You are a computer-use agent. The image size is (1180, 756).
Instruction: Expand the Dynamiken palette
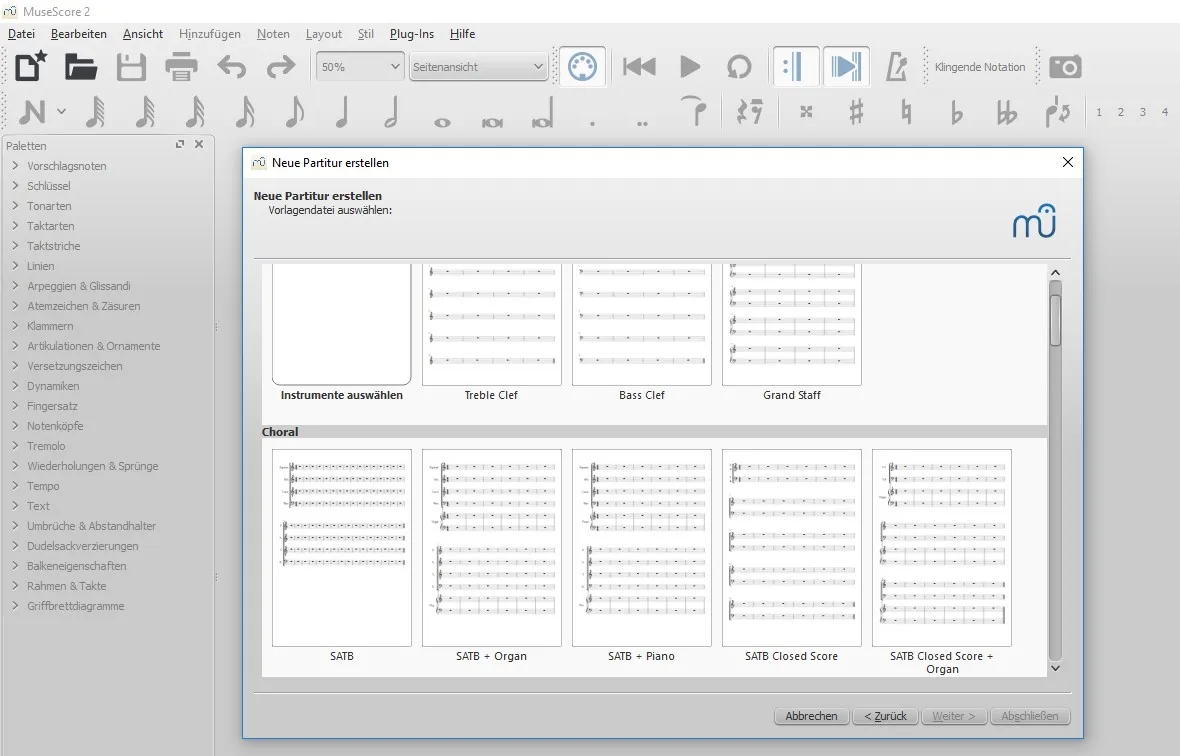pyautogui.click(x=15, y=386)
